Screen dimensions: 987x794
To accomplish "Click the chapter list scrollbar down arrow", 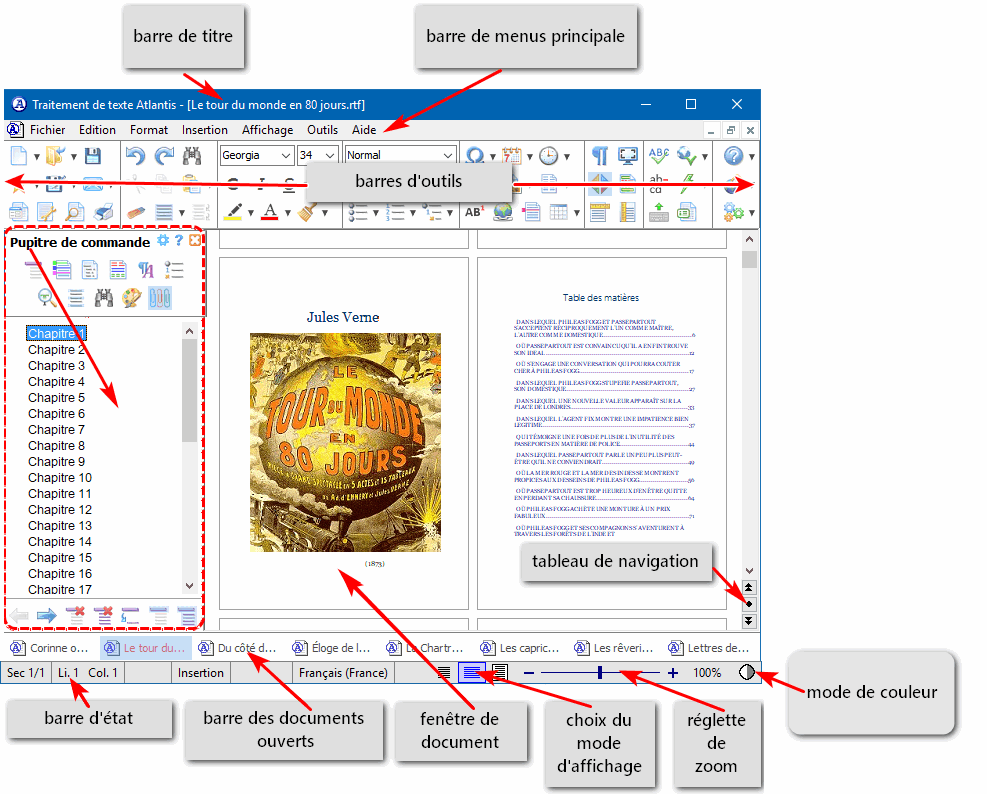I will coord(189,586).
